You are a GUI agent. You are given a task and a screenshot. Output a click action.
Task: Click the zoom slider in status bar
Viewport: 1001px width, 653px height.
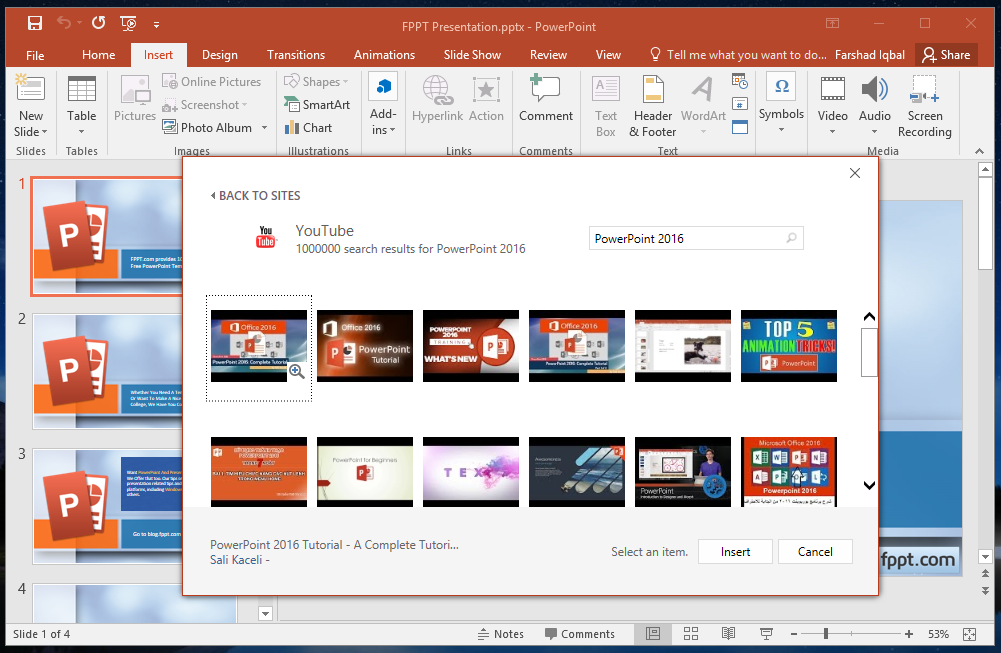(826, 634)
